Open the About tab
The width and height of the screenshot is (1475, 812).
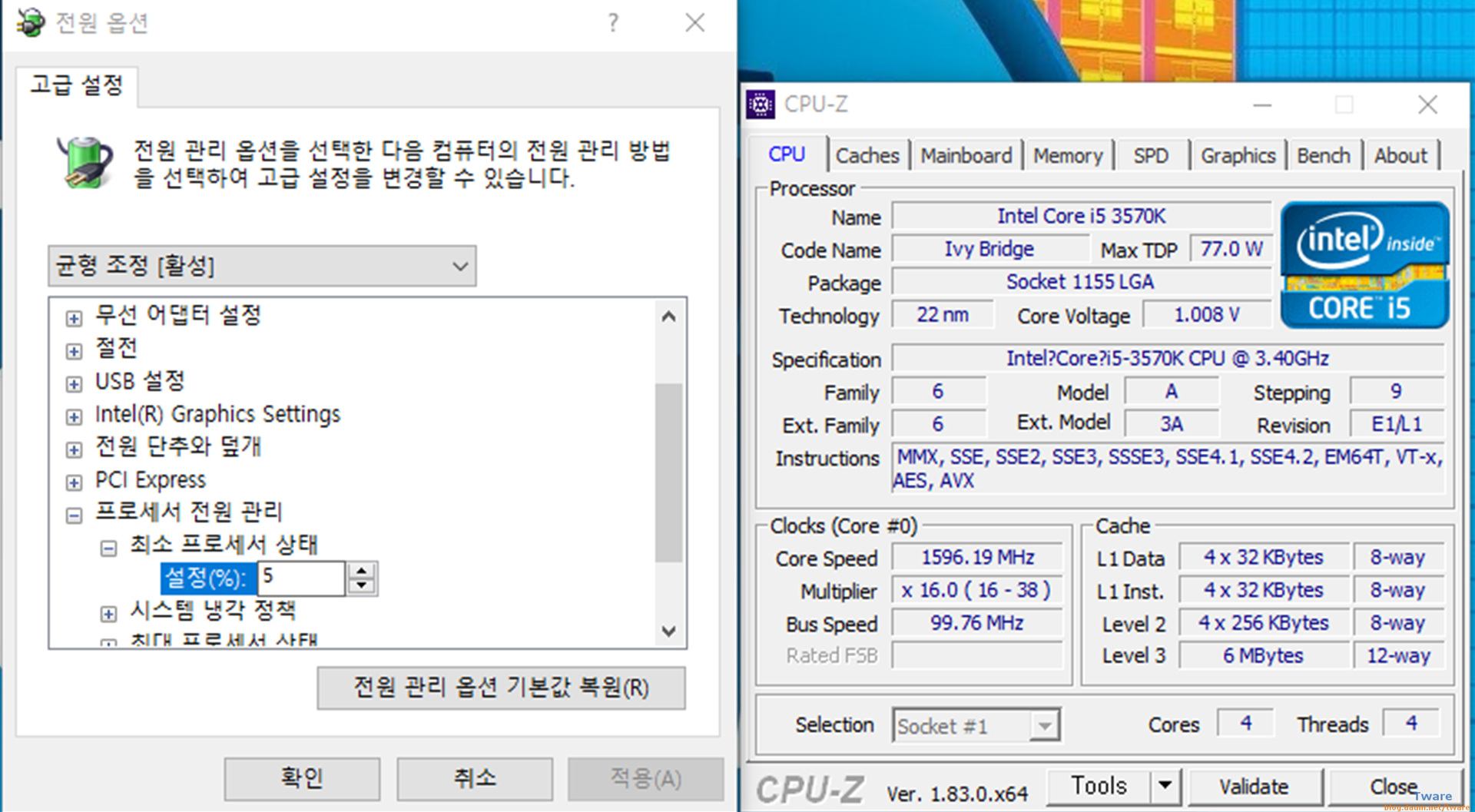(1400, 156)
